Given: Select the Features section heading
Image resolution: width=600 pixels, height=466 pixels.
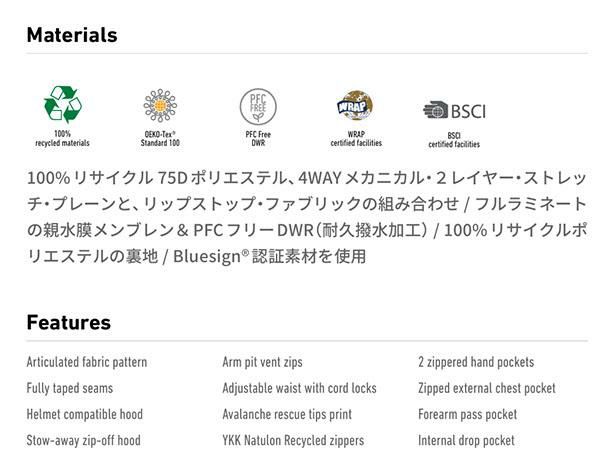Looking at the screenshot, I should (68, 322).
